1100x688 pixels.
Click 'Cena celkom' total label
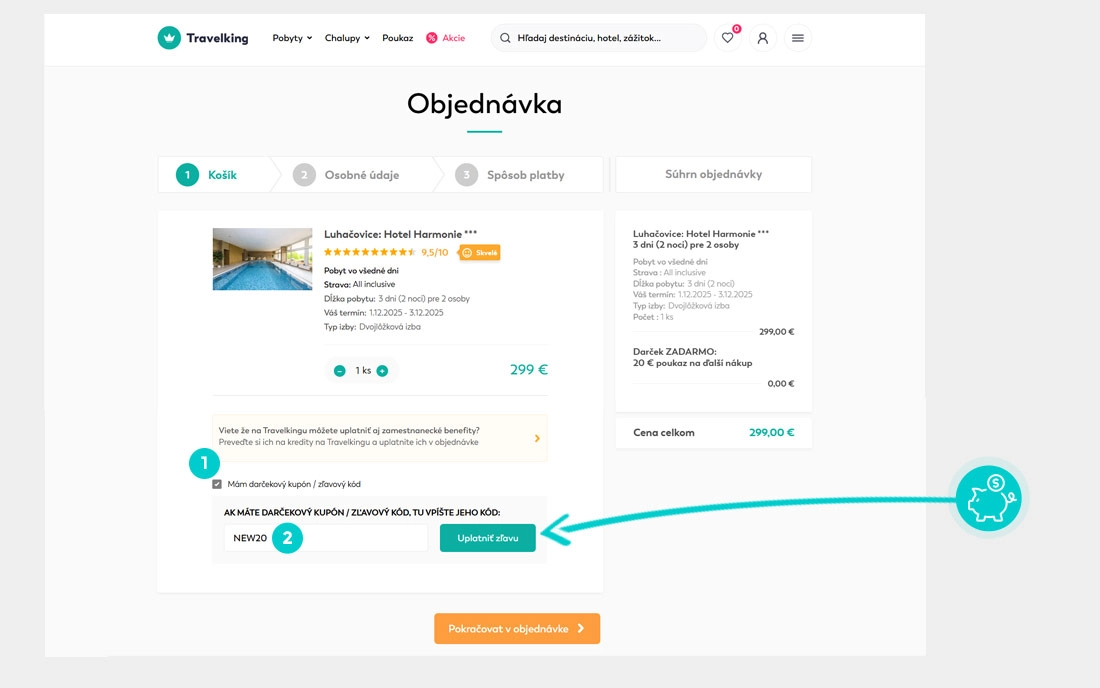tap(664, 433)
